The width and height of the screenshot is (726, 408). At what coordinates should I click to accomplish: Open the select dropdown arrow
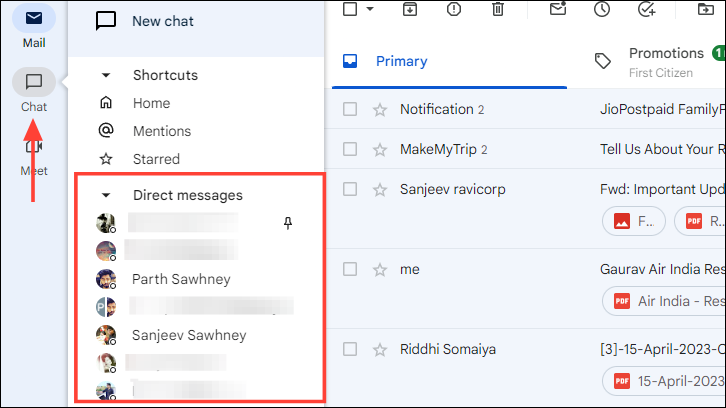(x=370, y=9)
